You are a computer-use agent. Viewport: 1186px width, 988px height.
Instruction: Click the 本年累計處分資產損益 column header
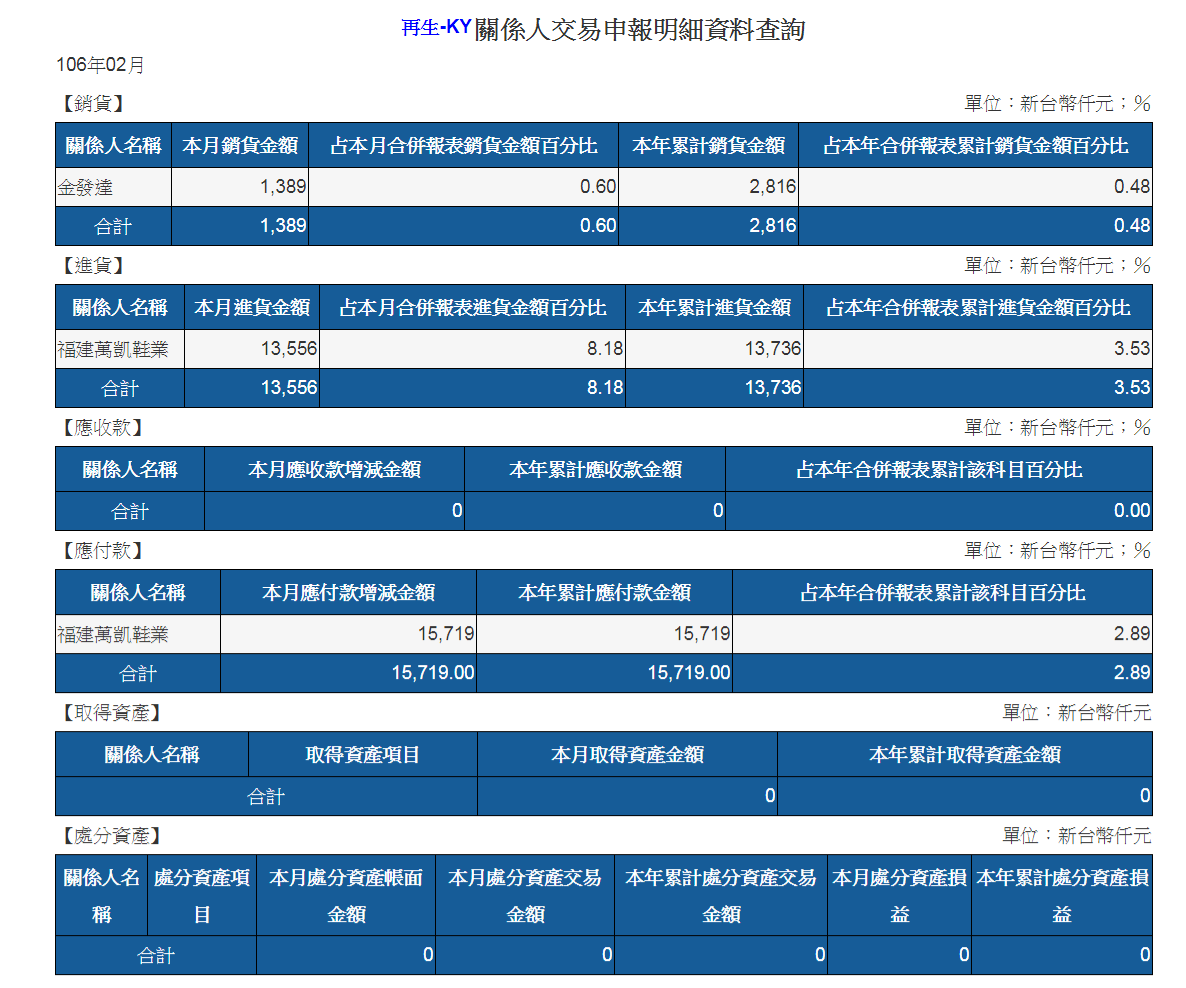(x=1062, y=896)
